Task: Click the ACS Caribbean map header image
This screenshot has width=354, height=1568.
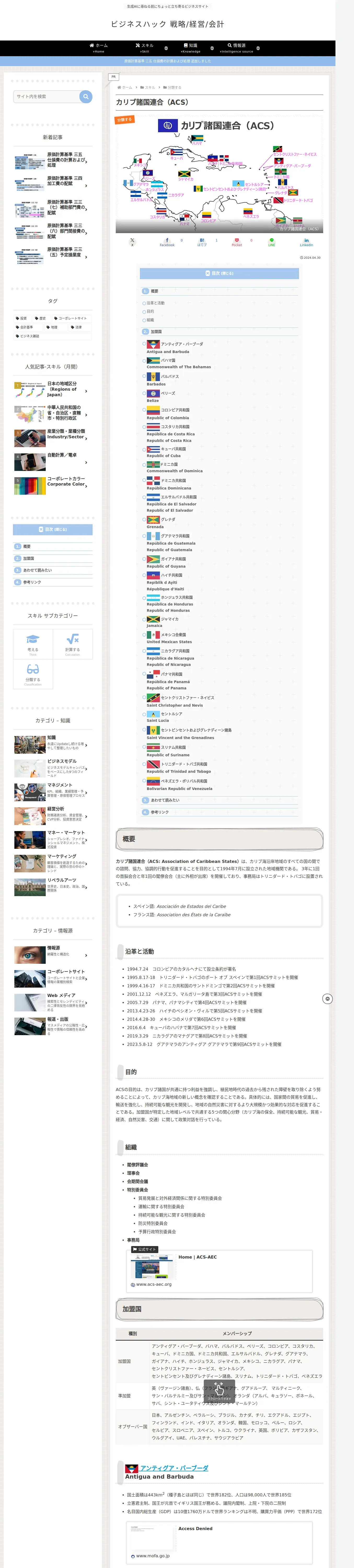Action: [219, 174]
